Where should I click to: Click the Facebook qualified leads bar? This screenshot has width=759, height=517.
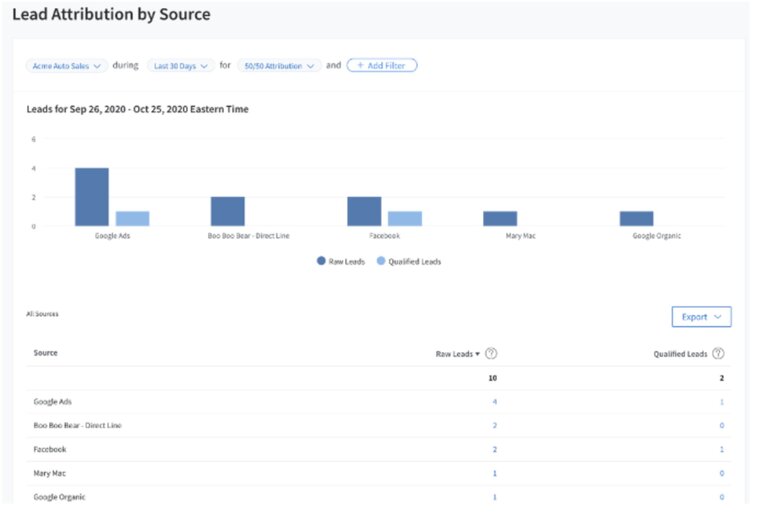click(405, 219)
